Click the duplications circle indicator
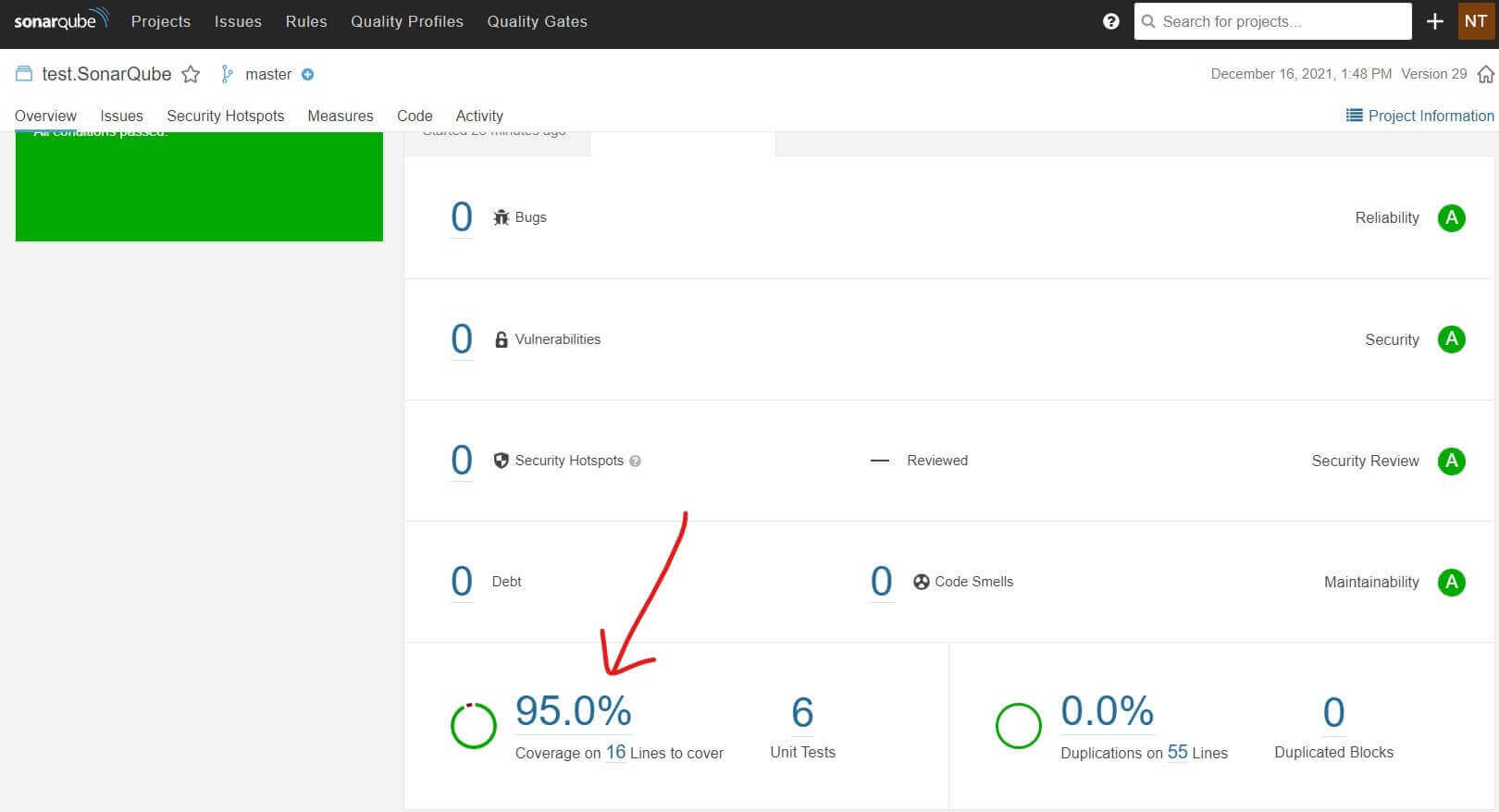The height and width of the screenshot is (812, 1499). [1018, 726]
